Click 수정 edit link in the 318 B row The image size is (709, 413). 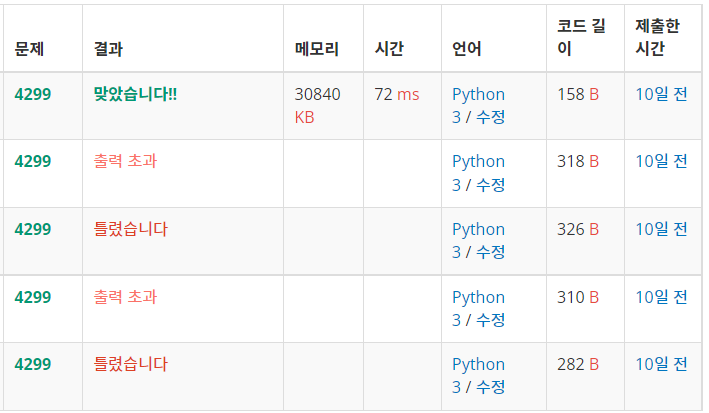coord(491,185)
